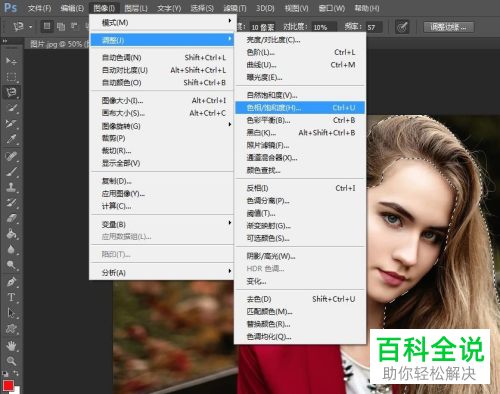500x394 pixels.
Task: Select the History Brush tool
Action: [11, 203]
